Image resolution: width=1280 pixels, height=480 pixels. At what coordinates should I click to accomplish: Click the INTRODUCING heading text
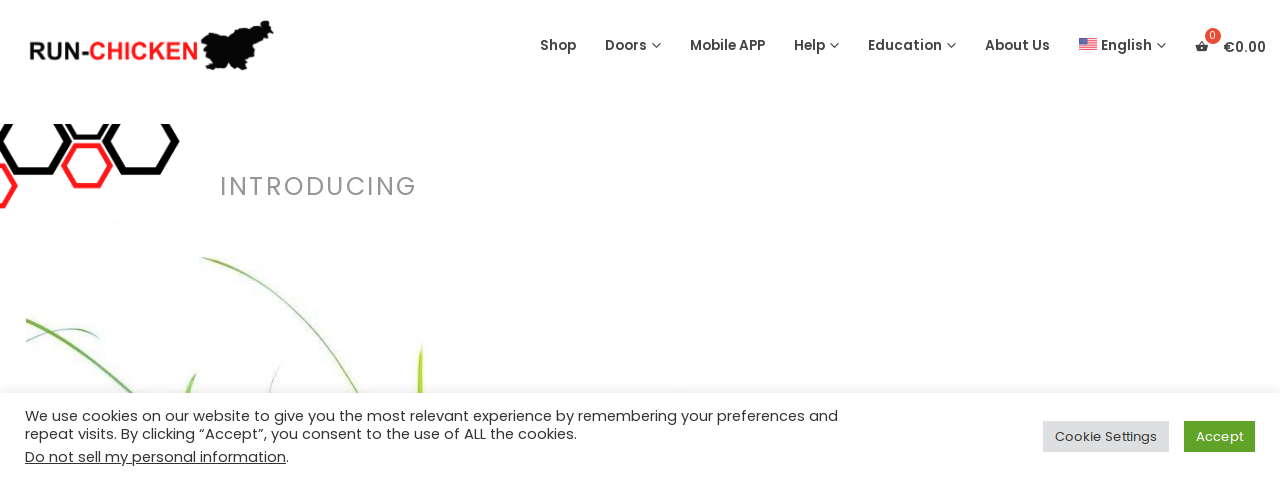[318, 186]
